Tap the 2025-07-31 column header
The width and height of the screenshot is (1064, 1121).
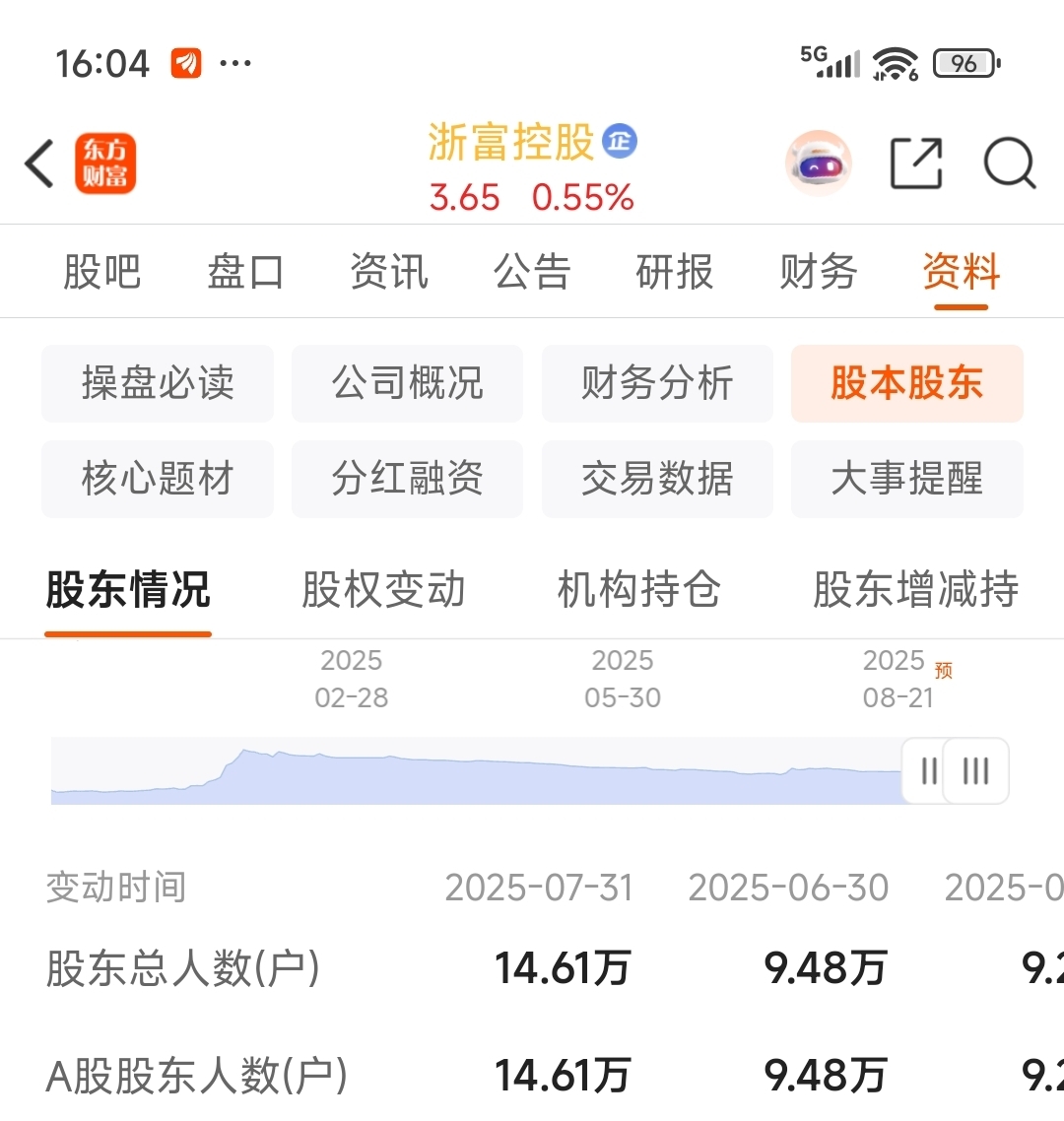539,888
